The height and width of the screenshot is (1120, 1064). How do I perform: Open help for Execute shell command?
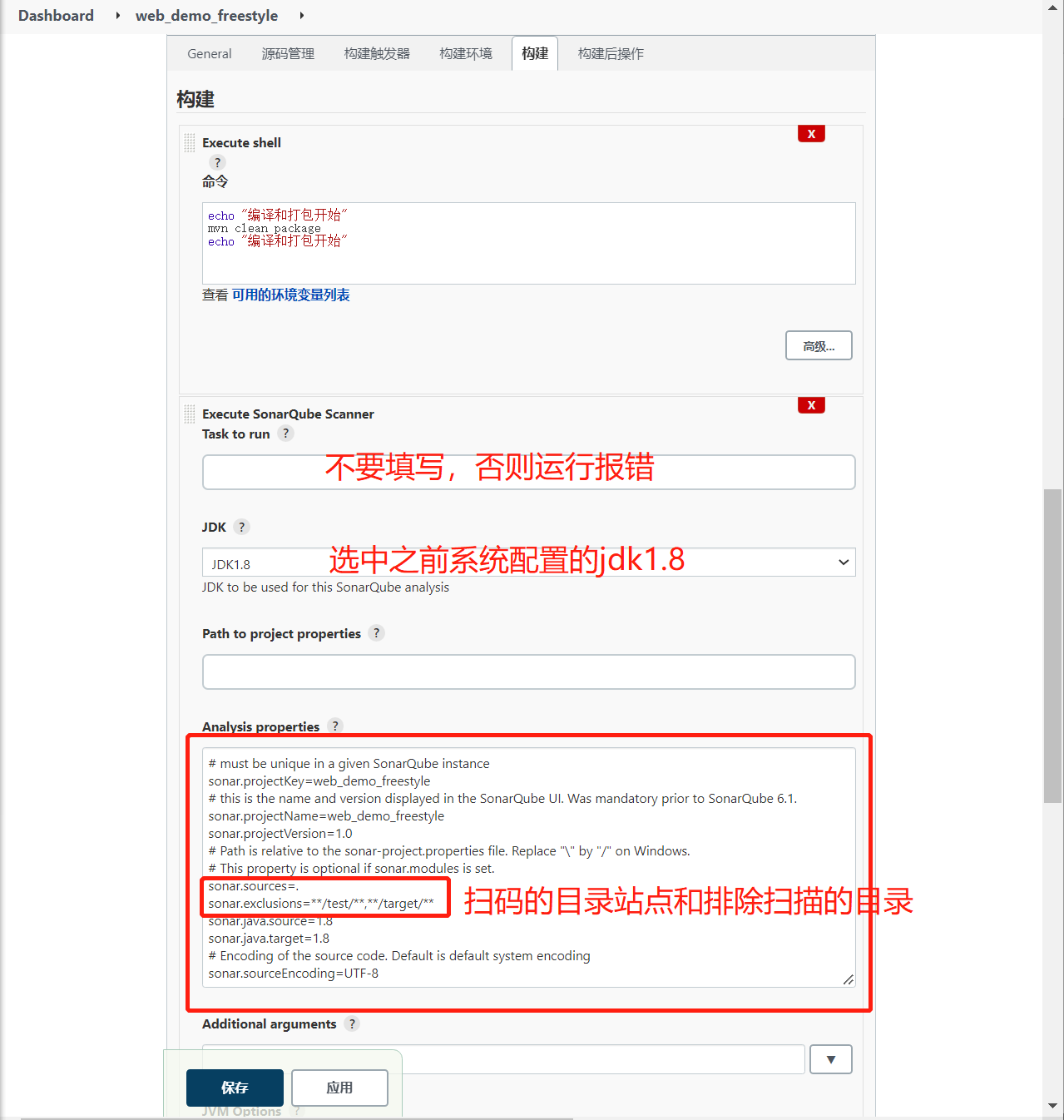(x=218, y=162)
